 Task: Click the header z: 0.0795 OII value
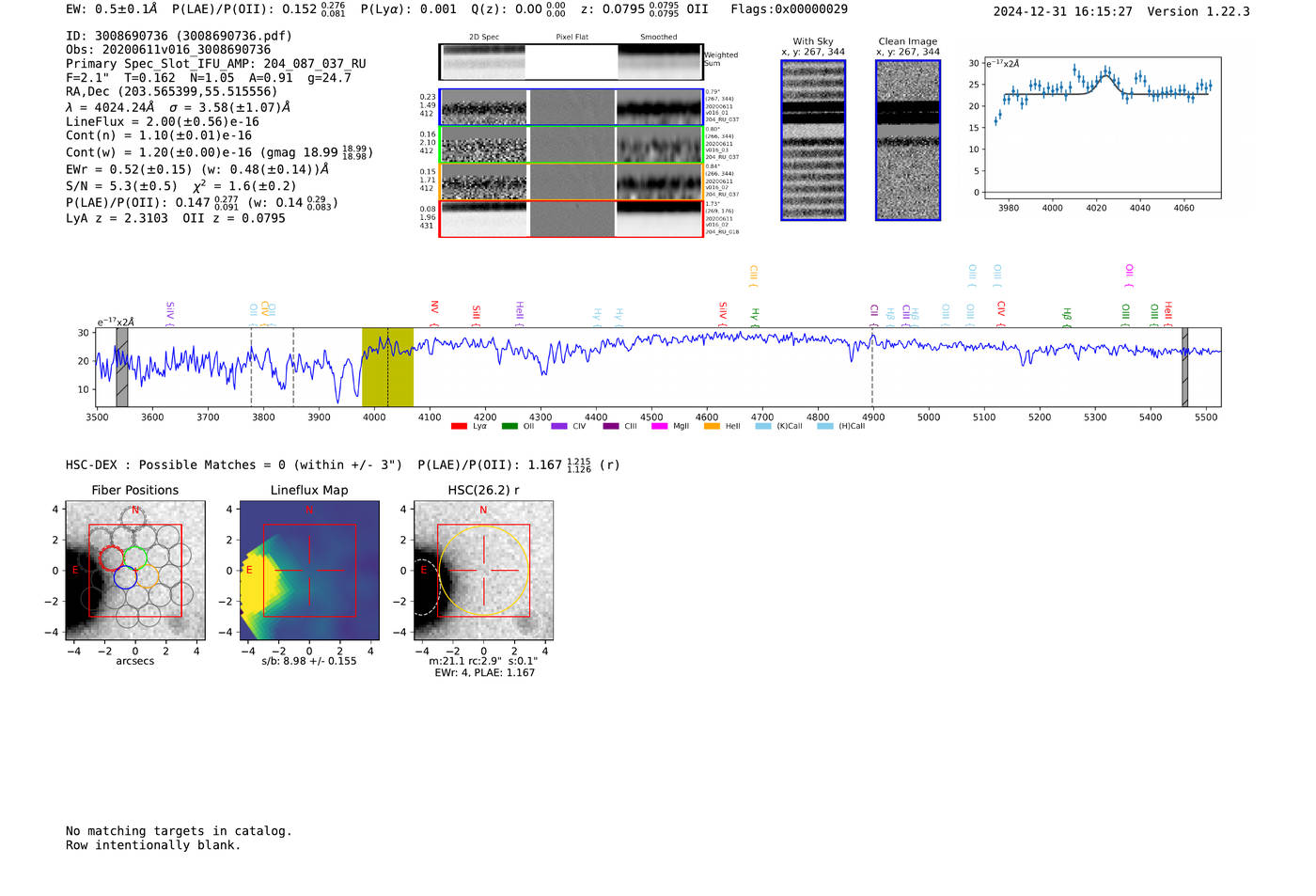(x=644, y=8)
